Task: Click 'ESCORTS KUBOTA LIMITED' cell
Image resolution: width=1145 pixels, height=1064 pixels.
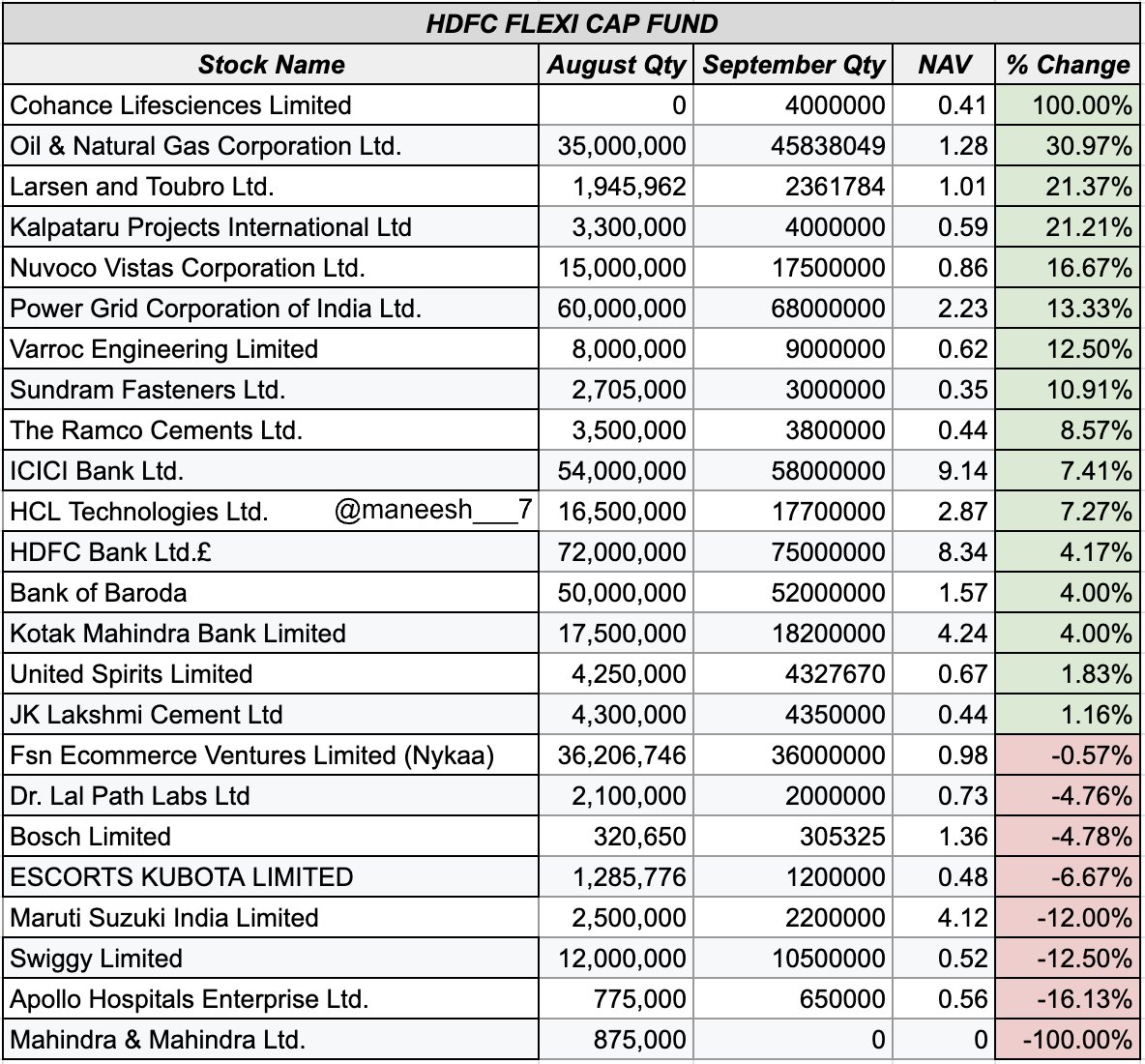Action: tap(271, 877)
